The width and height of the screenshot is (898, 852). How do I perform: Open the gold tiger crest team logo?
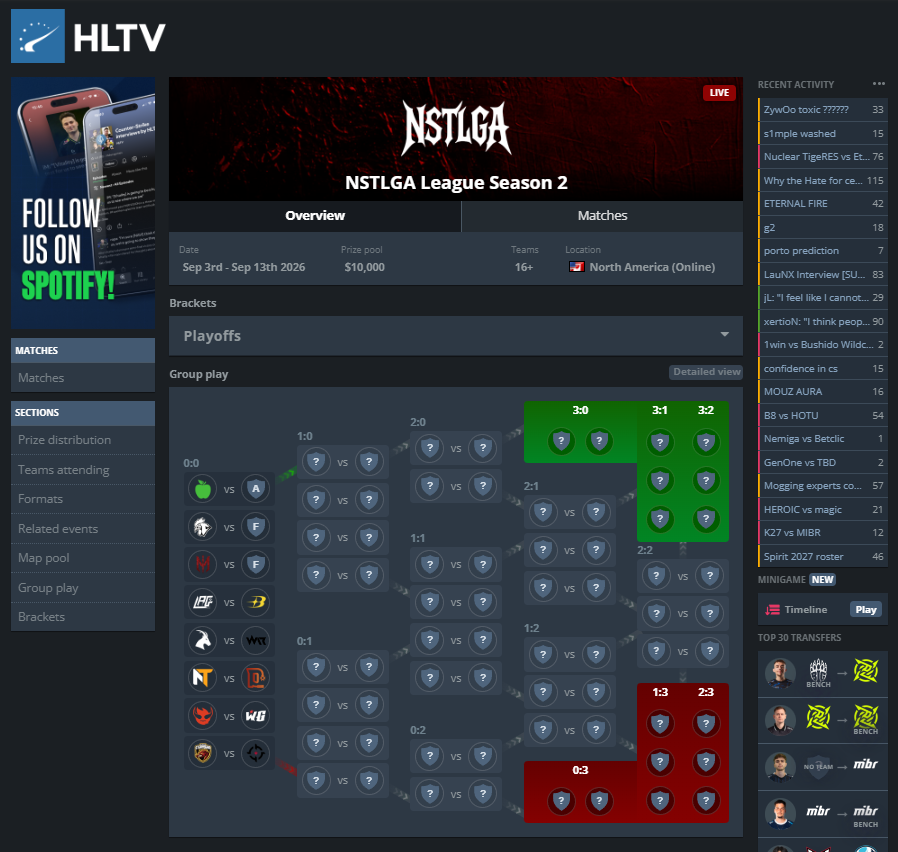pyautogui.click(x=203, y=754)
